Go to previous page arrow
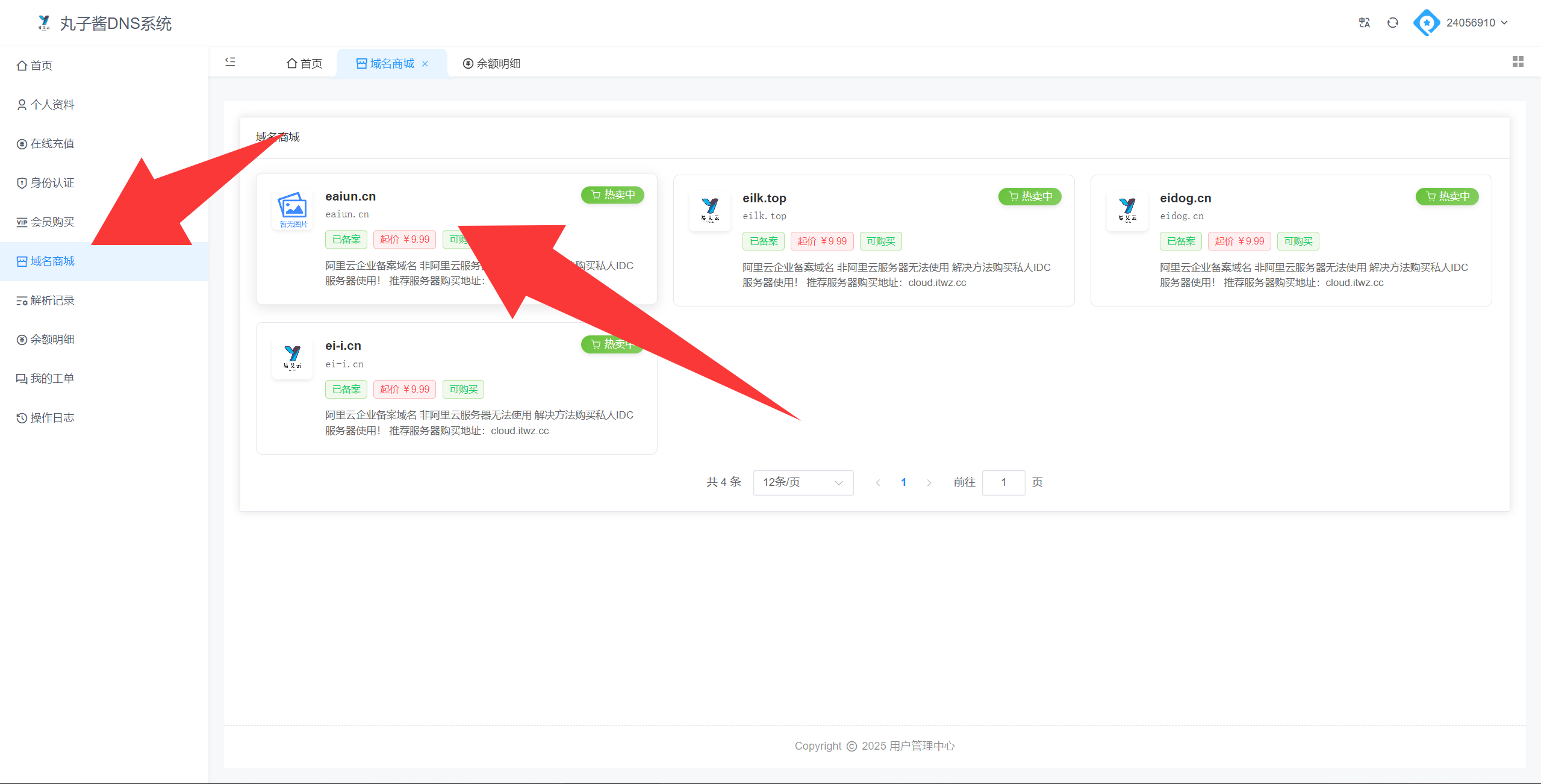Screen dimensions: 1541x784 (x=878, y=482)
